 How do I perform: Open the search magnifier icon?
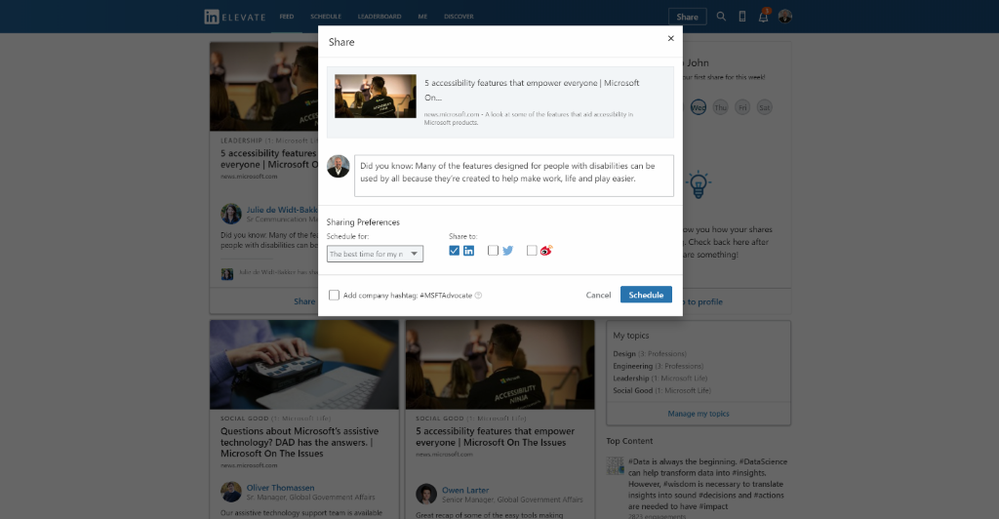click(721, 17)
